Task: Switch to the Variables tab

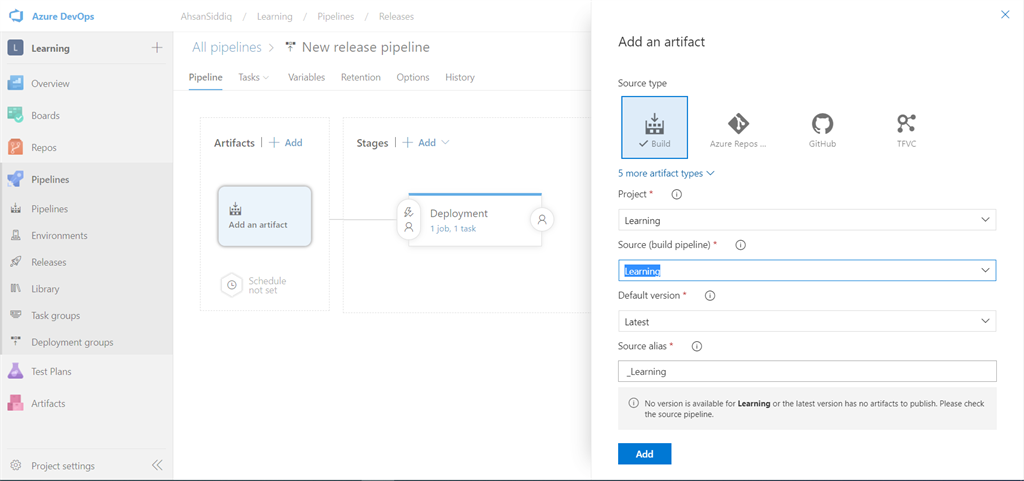Action: coord(306,77)
